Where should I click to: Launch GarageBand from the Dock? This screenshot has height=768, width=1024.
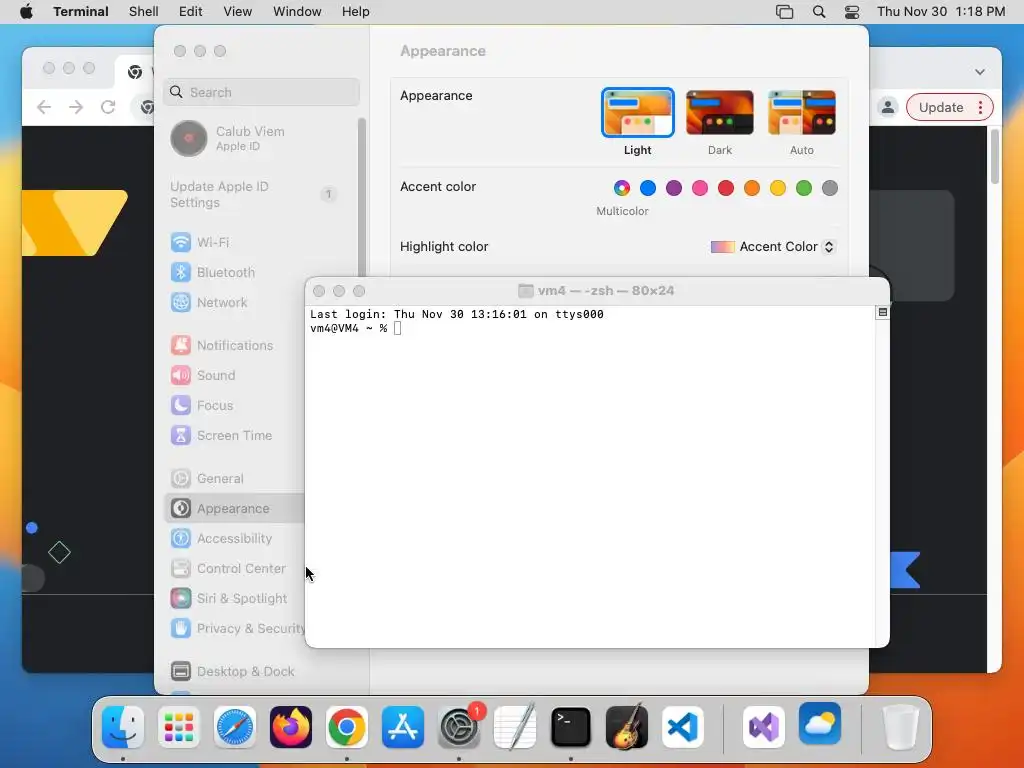click(627, 727)
